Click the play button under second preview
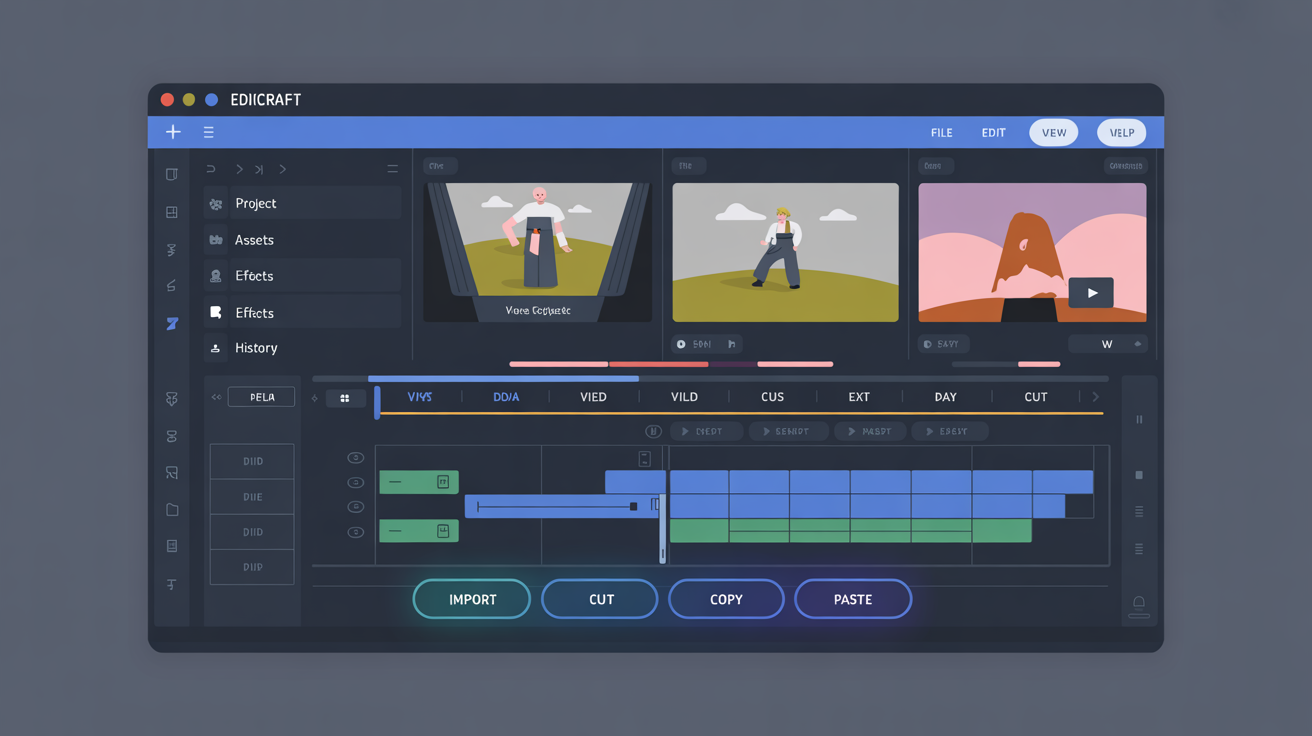 [681, 344]
